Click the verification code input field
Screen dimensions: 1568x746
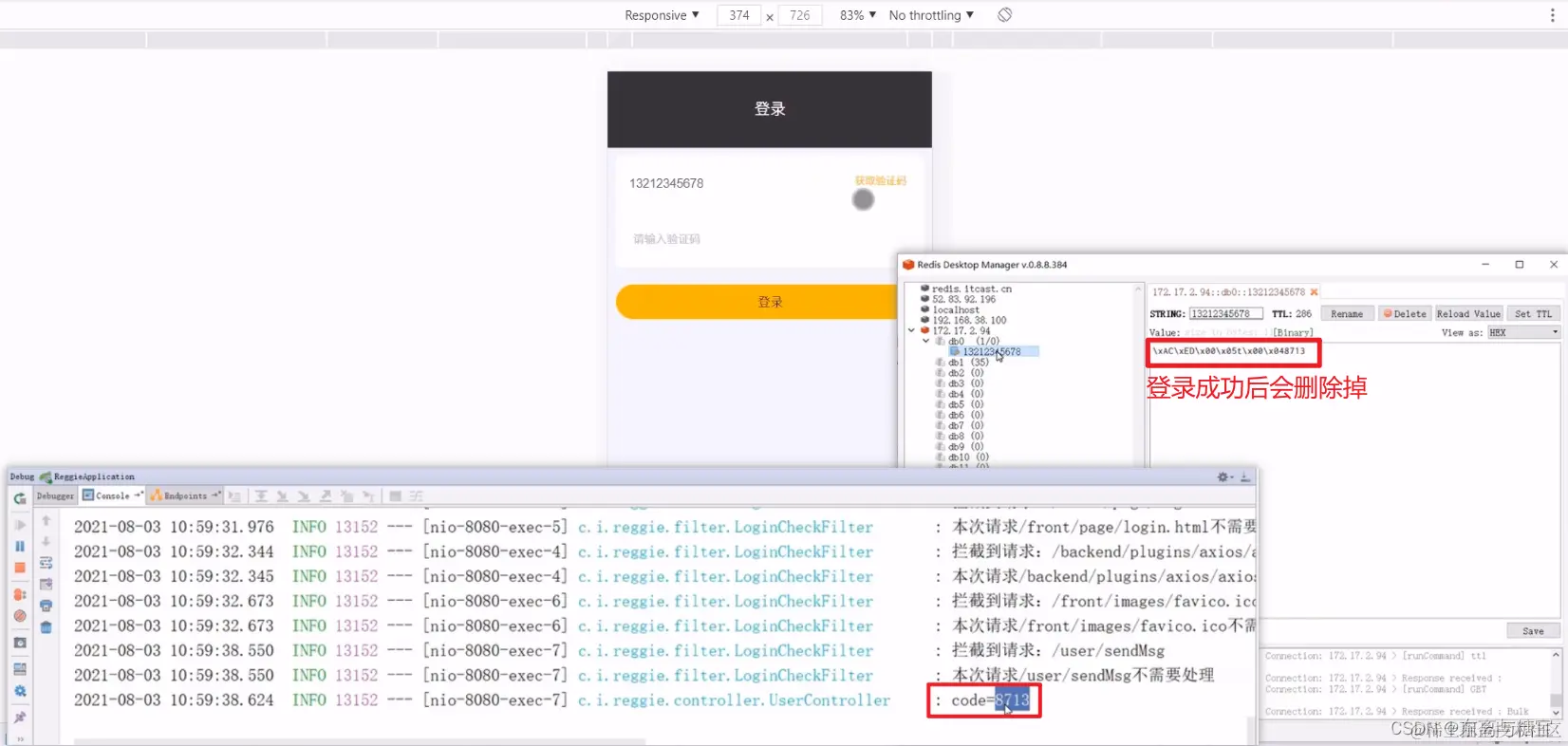click(770, 239)
